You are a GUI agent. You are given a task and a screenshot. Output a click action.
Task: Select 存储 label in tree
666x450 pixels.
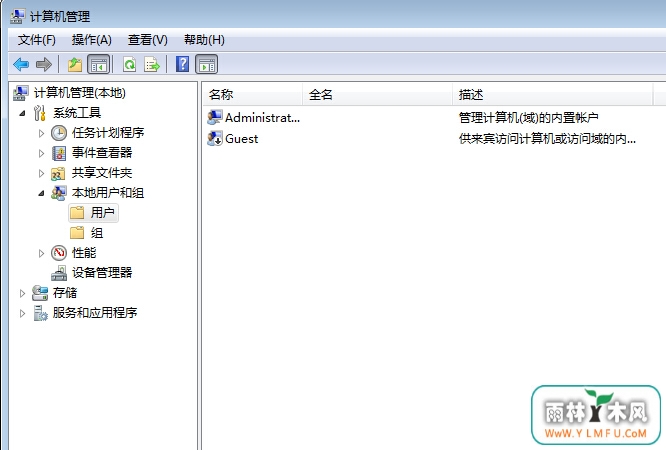[65, 292]
